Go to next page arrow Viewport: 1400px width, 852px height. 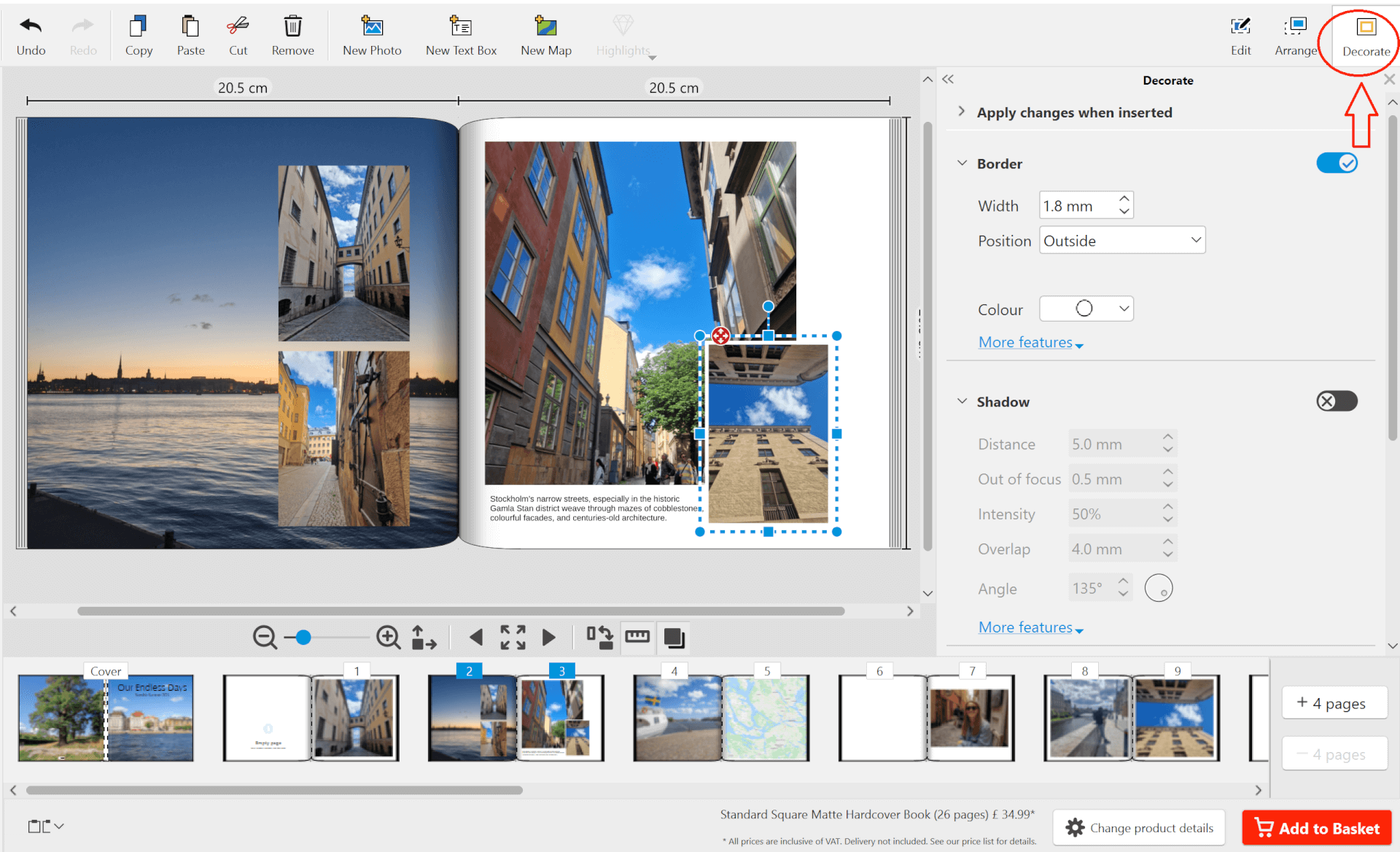pos(549,637)
